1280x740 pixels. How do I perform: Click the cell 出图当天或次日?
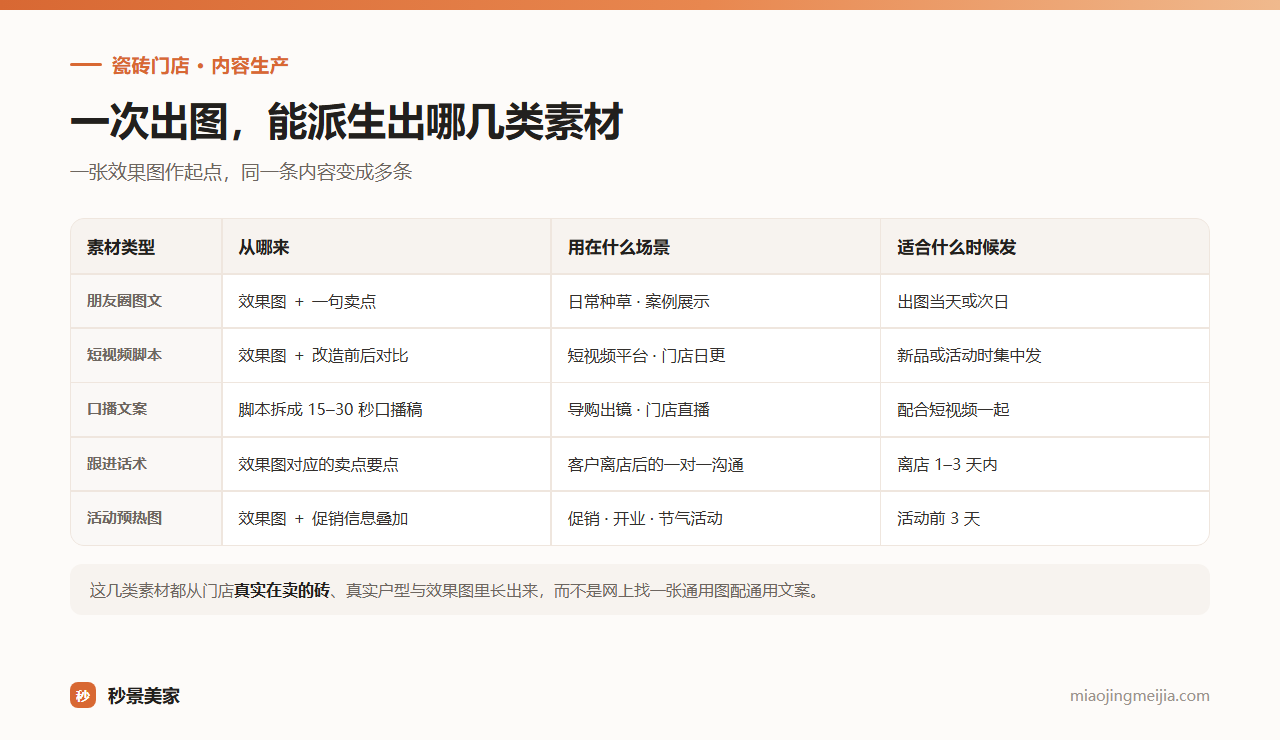pyautogui.click(x=1045, y=301)
